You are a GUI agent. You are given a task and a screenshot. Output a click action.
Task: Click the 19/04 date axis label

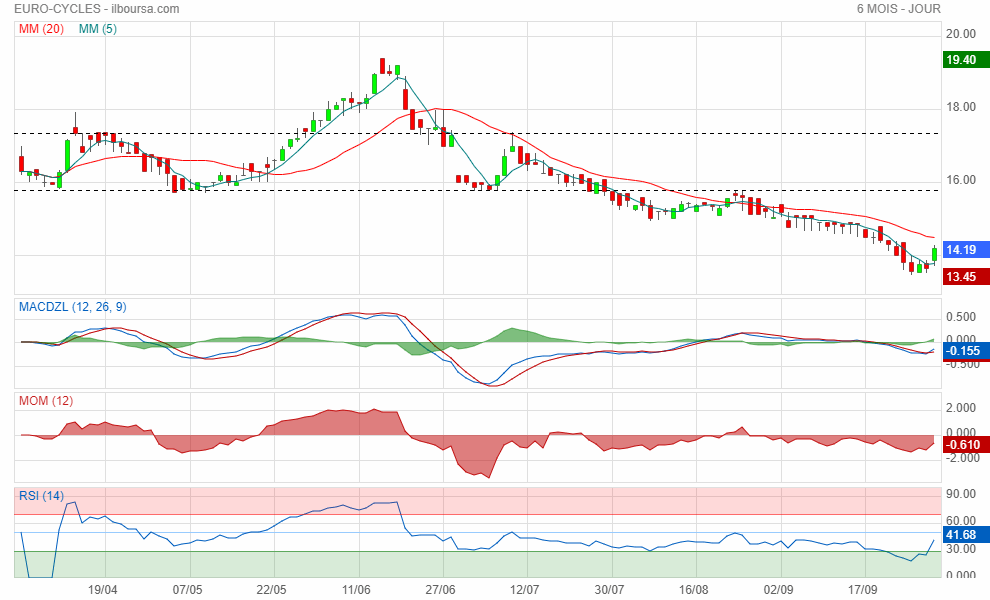click(102, 589)
